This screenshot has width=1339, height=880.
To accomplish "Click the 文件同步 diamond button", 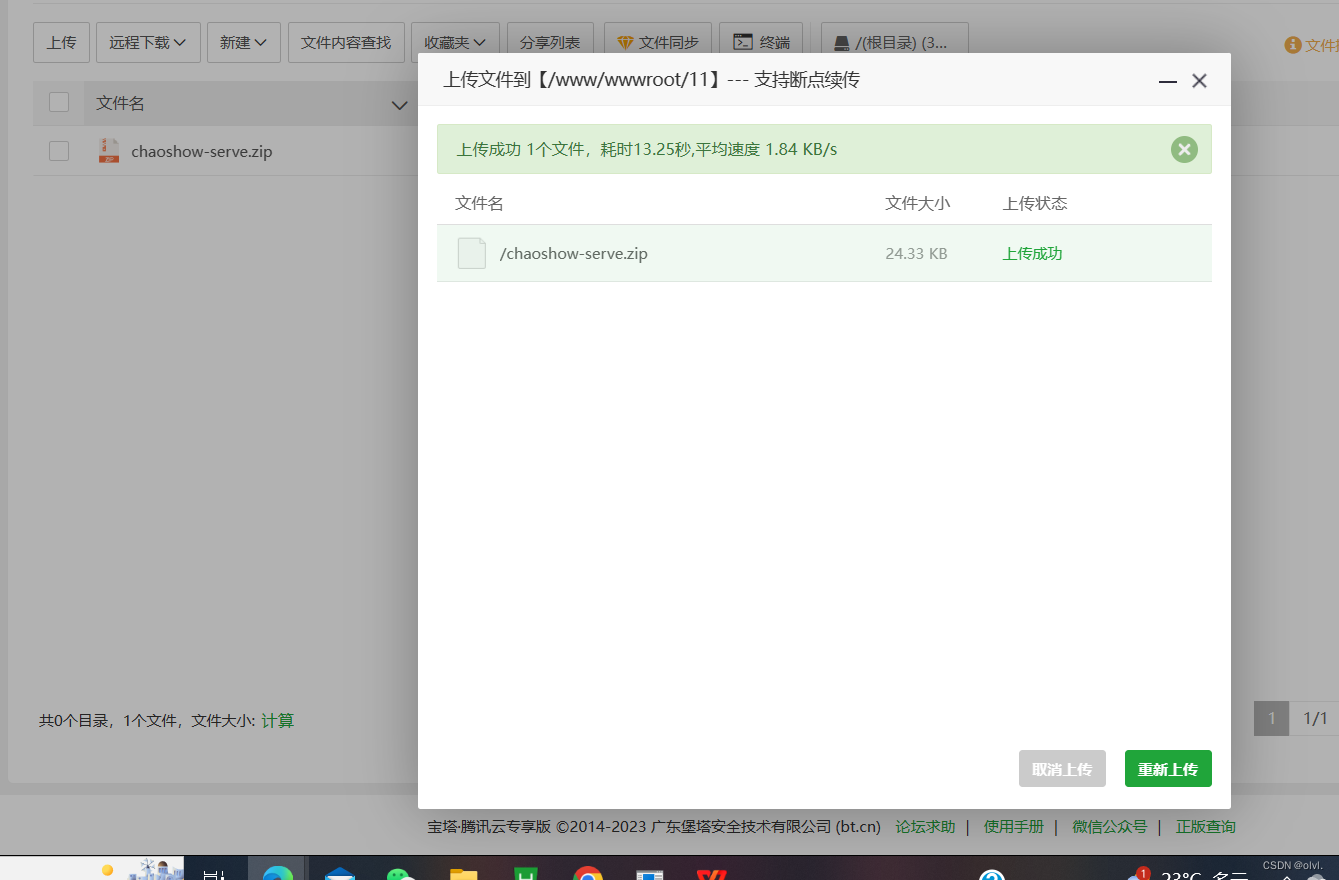I will coord(658,43).
